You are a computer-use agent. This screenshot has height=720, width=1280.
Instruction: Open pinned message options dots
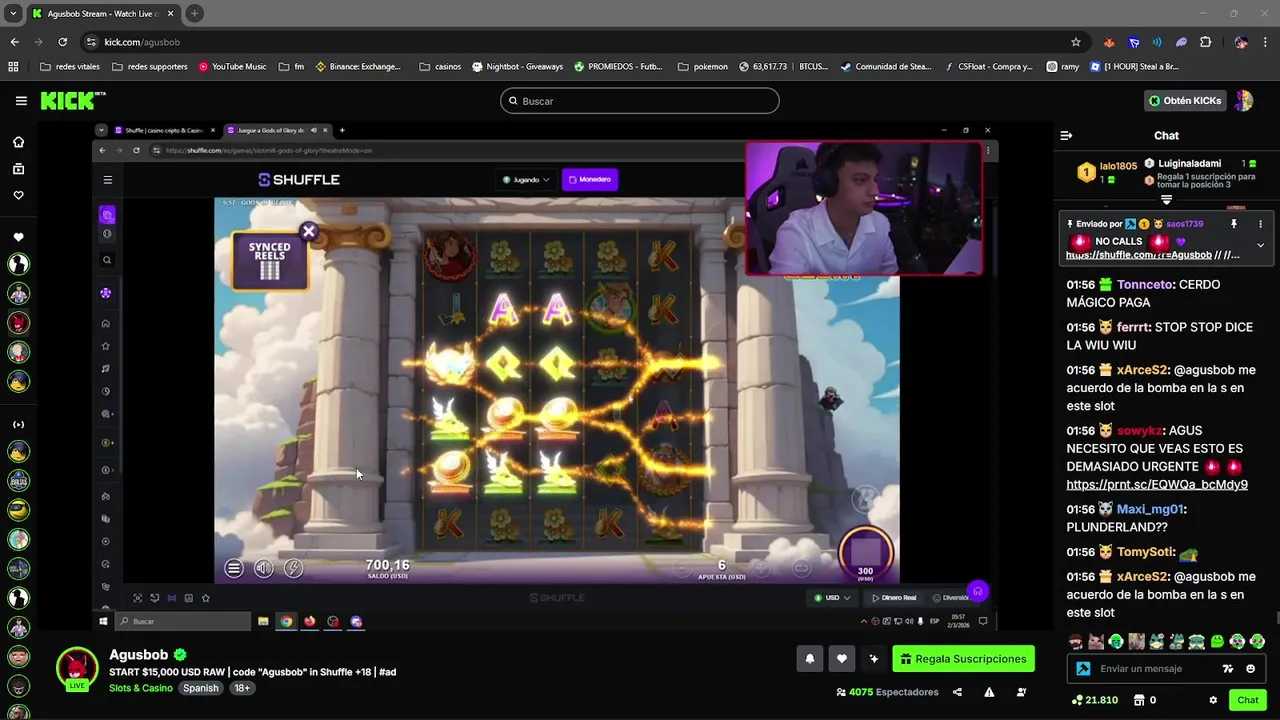[x=1260, y=224]
